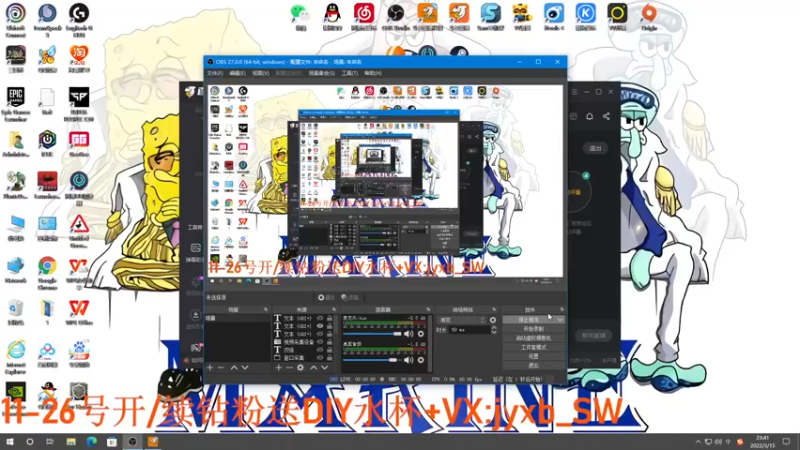Open the 场景集合(S) menu
This screenshot has height=450, width=800.
[321, 73]
